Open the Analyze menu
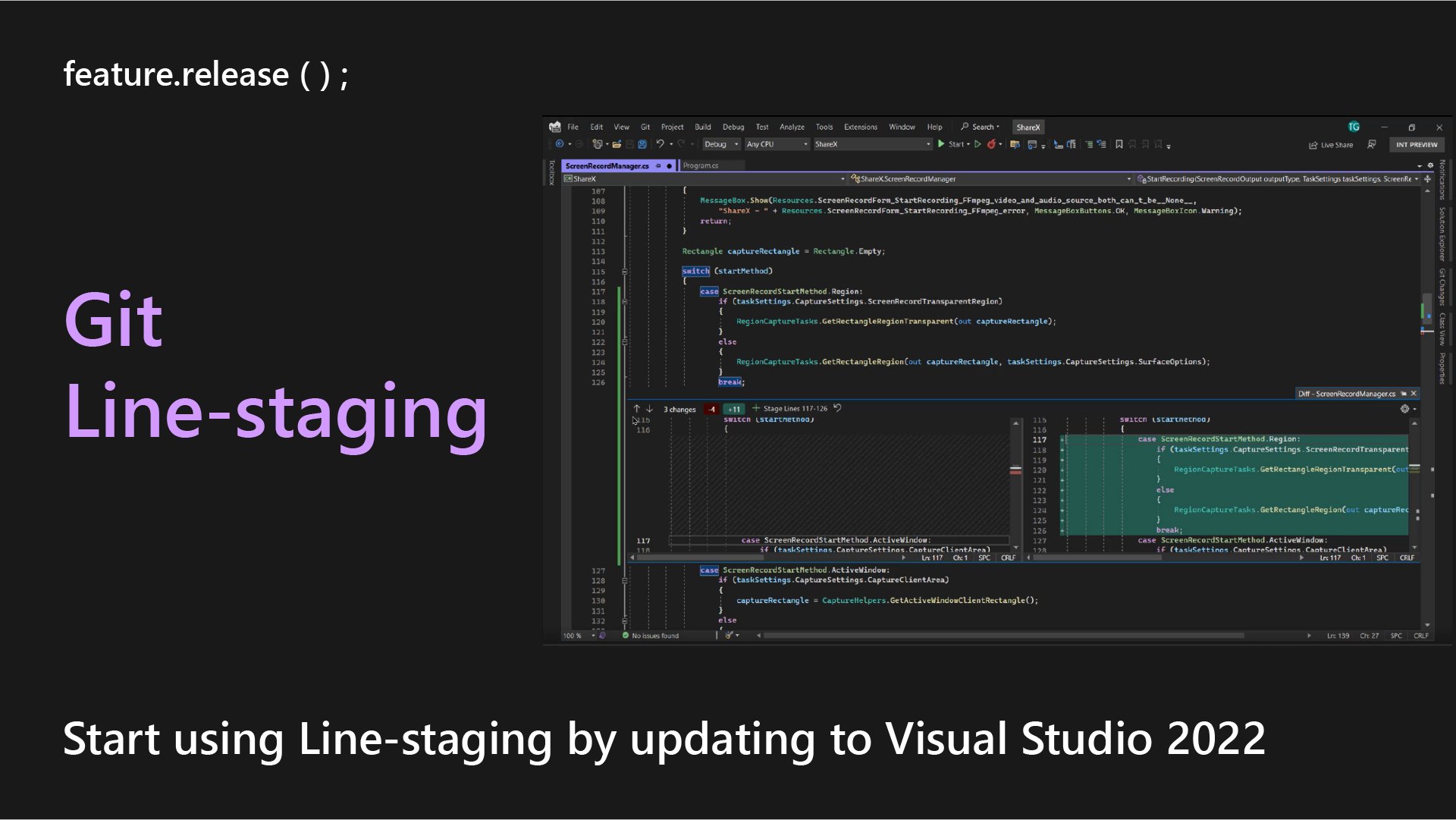The height and width of the screenshot is (820, 1456). pyautogui.click(x=792, y=127)
